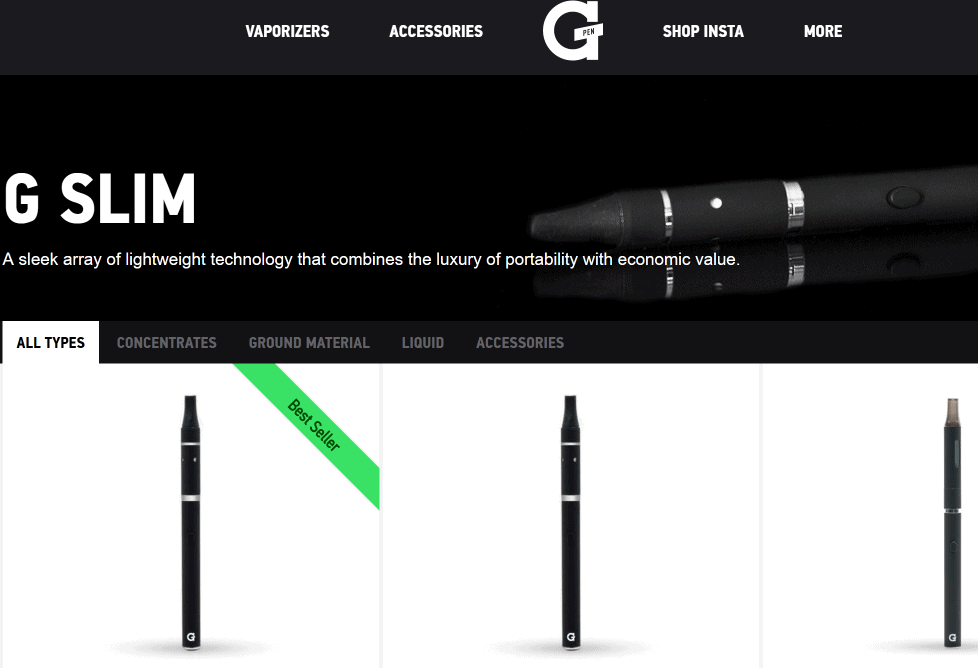Click the G Slim heading
Image resolution: width=978 pixels, height=668 pixels.
[x=100, y=198]
